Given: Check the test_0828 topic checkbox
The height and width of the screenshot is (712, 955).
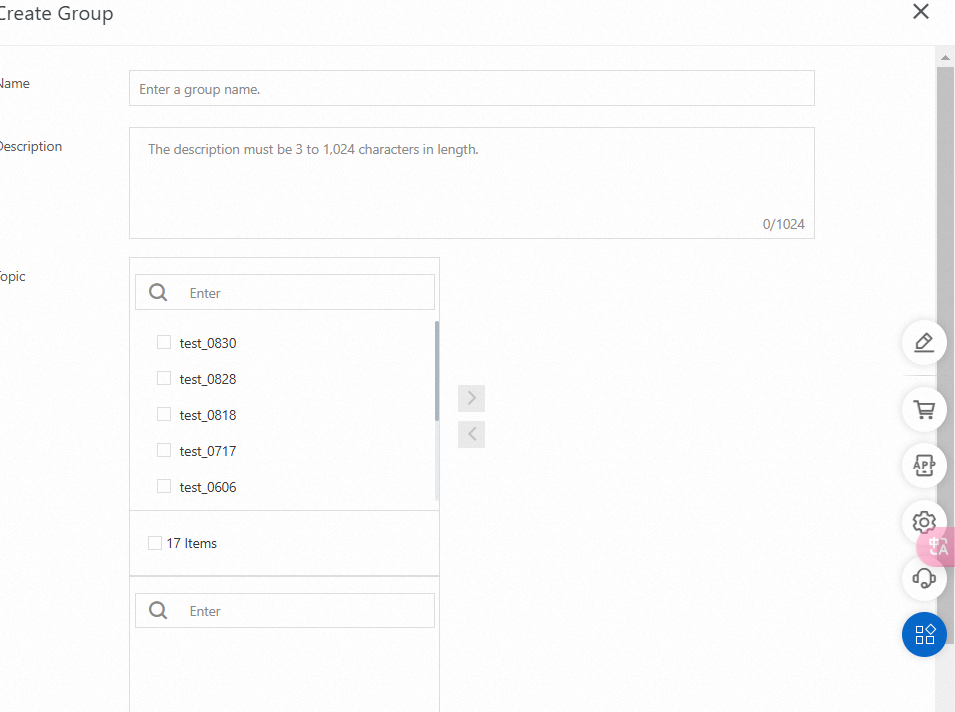Looking at the screenshot, I should [x=164, y=378].
